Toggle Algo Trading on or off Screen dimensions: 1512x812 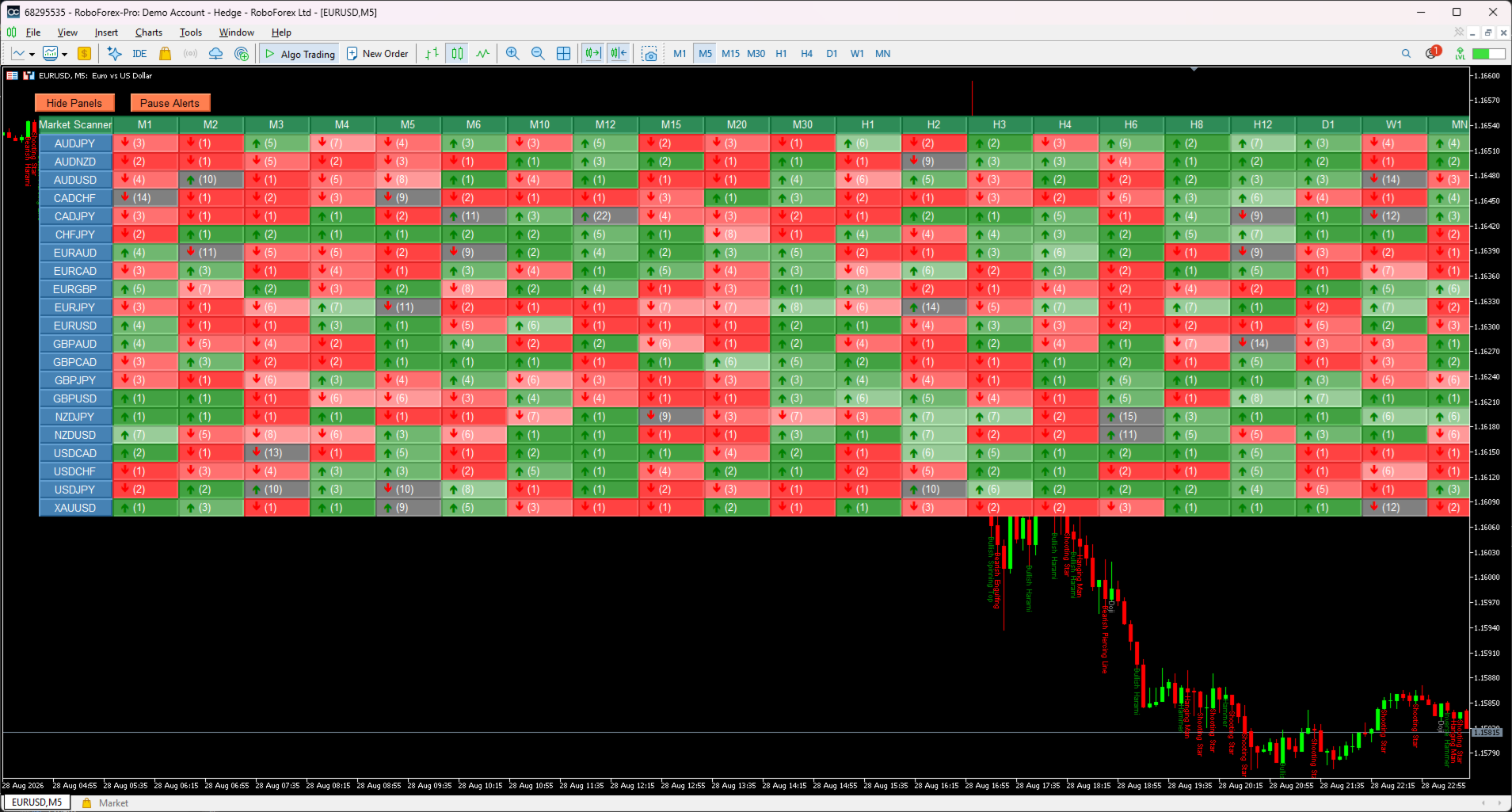coord(300,54)
